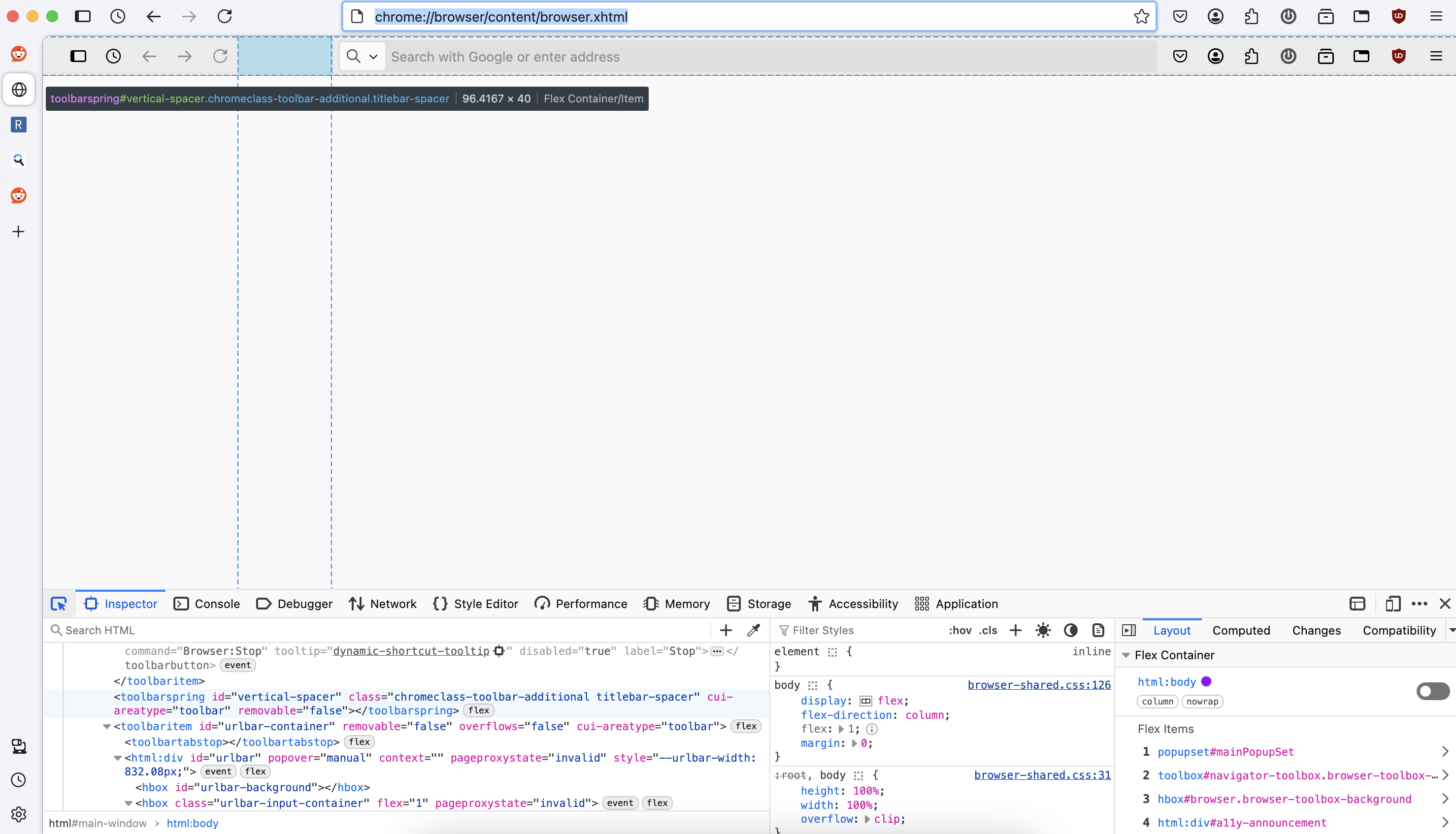
Task: Collapse the Flex Container section
Action: tap(1126, 655)
